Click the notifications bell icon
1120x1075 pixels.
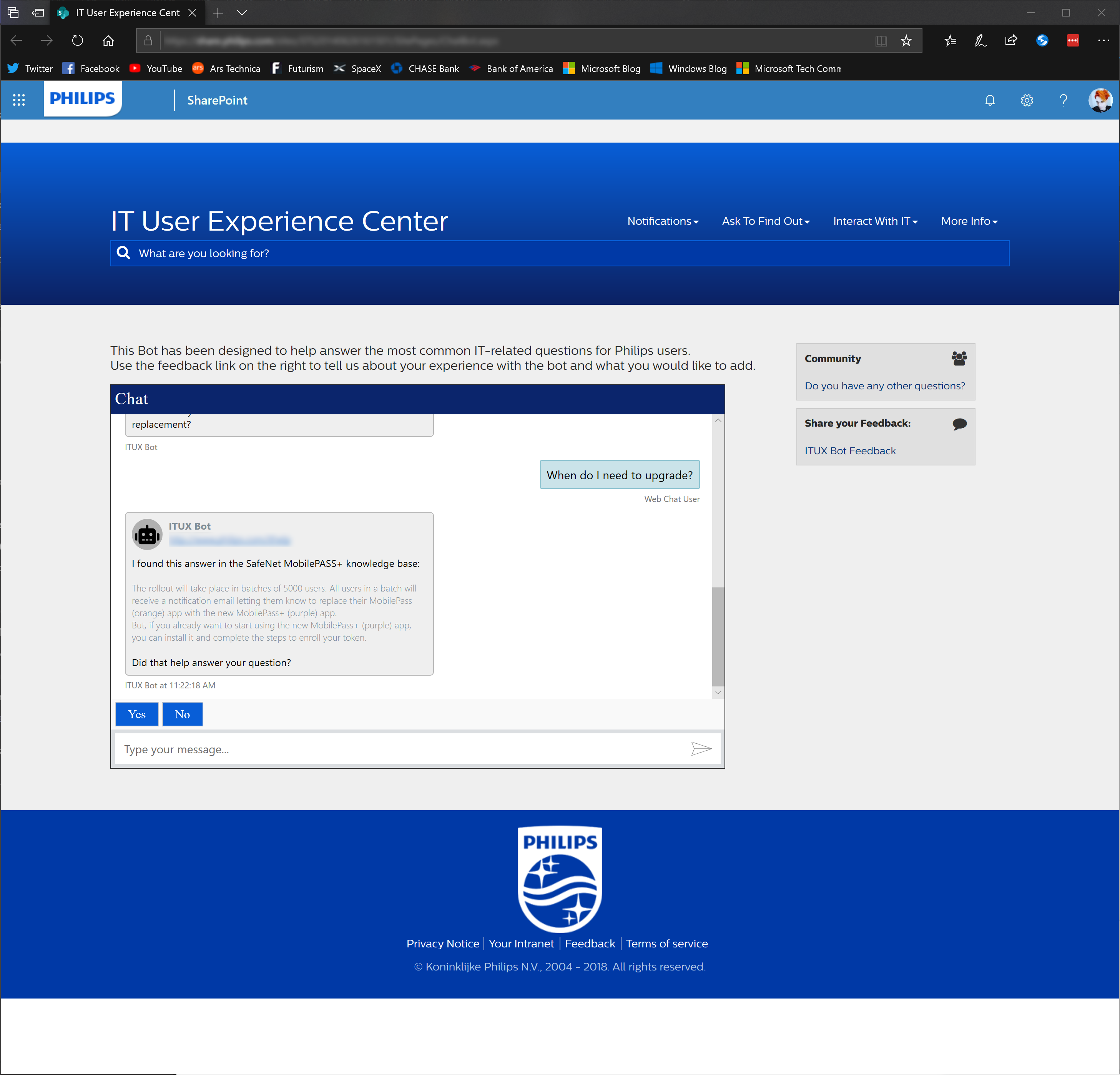[x=990, y=101]
